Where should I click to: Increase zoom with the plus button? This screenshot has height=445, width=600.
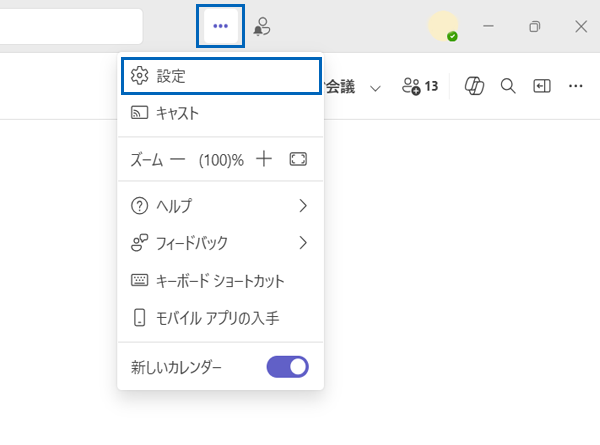coord(264,159)
